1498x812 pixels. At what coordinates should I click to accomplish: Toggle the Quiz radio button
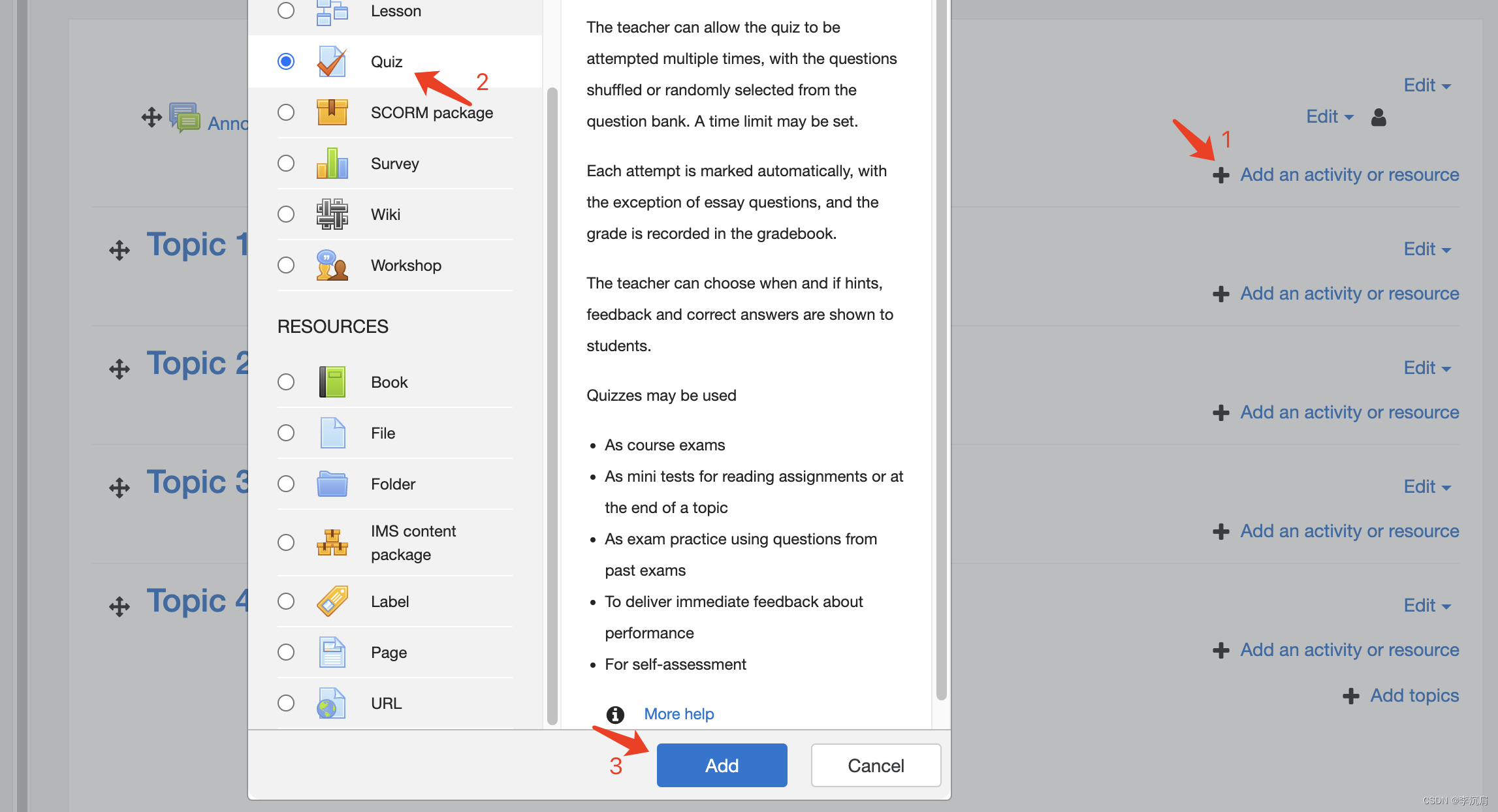point(285,62)
